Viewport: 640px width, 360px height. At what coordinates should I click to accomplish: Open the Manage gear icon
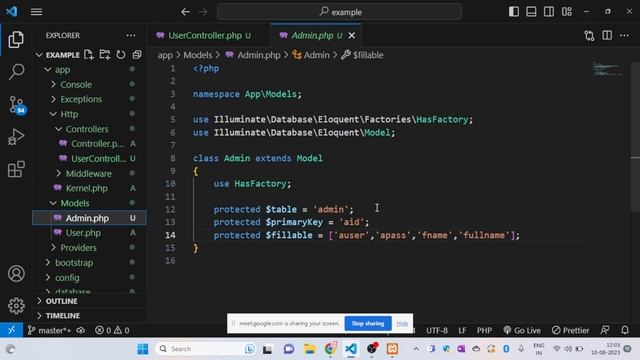point(16,305)
